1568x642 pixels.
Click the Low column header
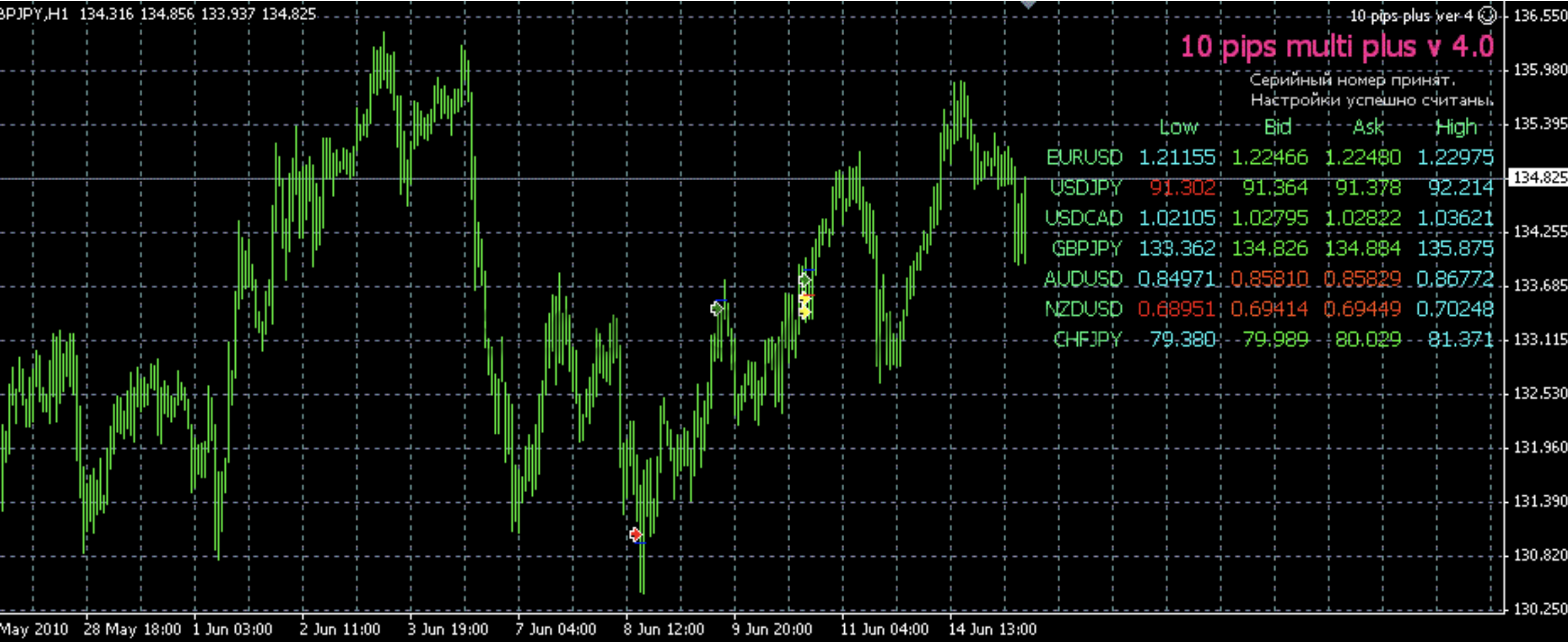(x=1178, y=127)
